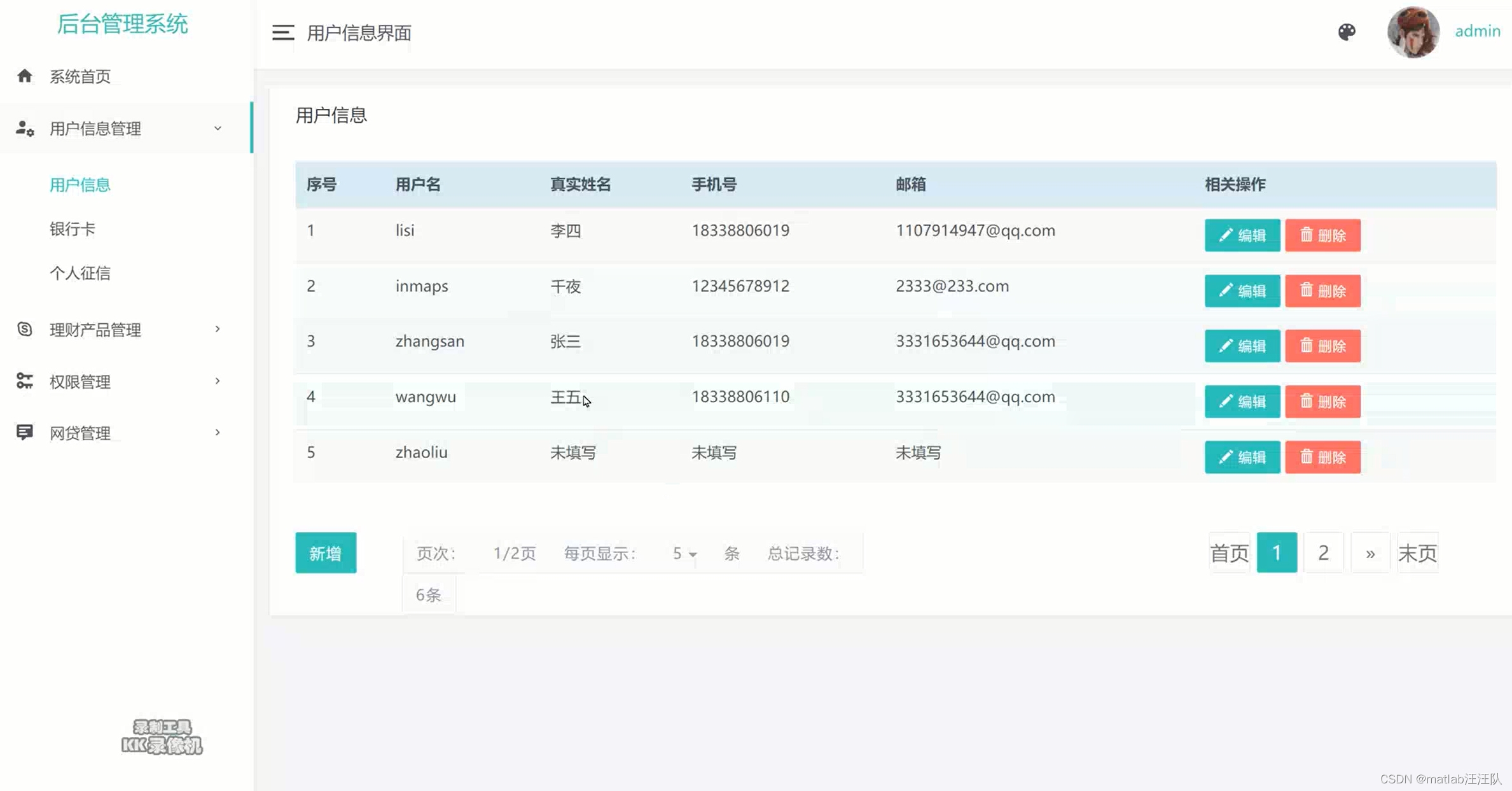Collapse the 用户信息管理 chevron

(218, 129)
